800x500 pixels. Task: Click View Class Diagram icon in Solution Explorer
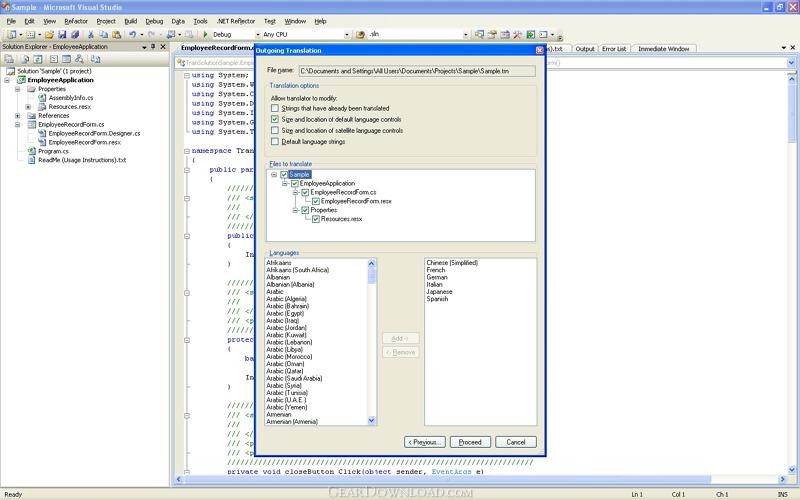click(79, 59)
